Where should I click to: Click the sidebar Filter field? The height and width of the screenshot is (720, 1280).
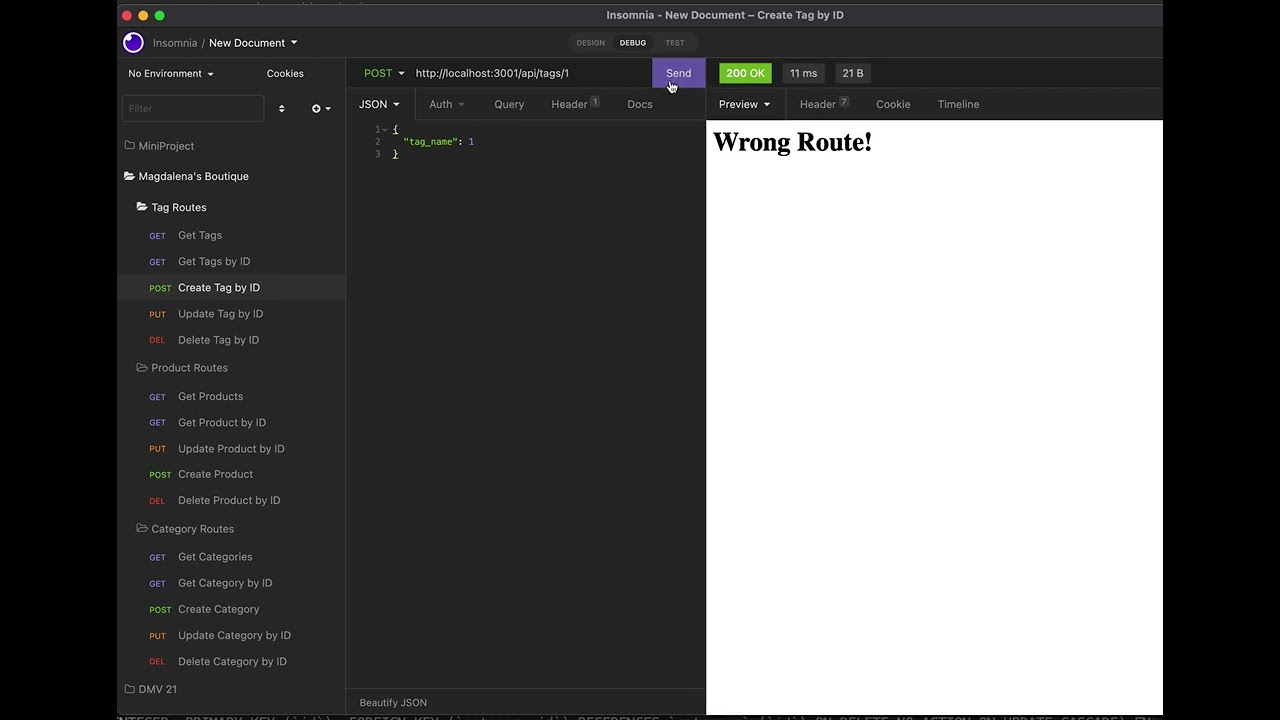point(193,108)
